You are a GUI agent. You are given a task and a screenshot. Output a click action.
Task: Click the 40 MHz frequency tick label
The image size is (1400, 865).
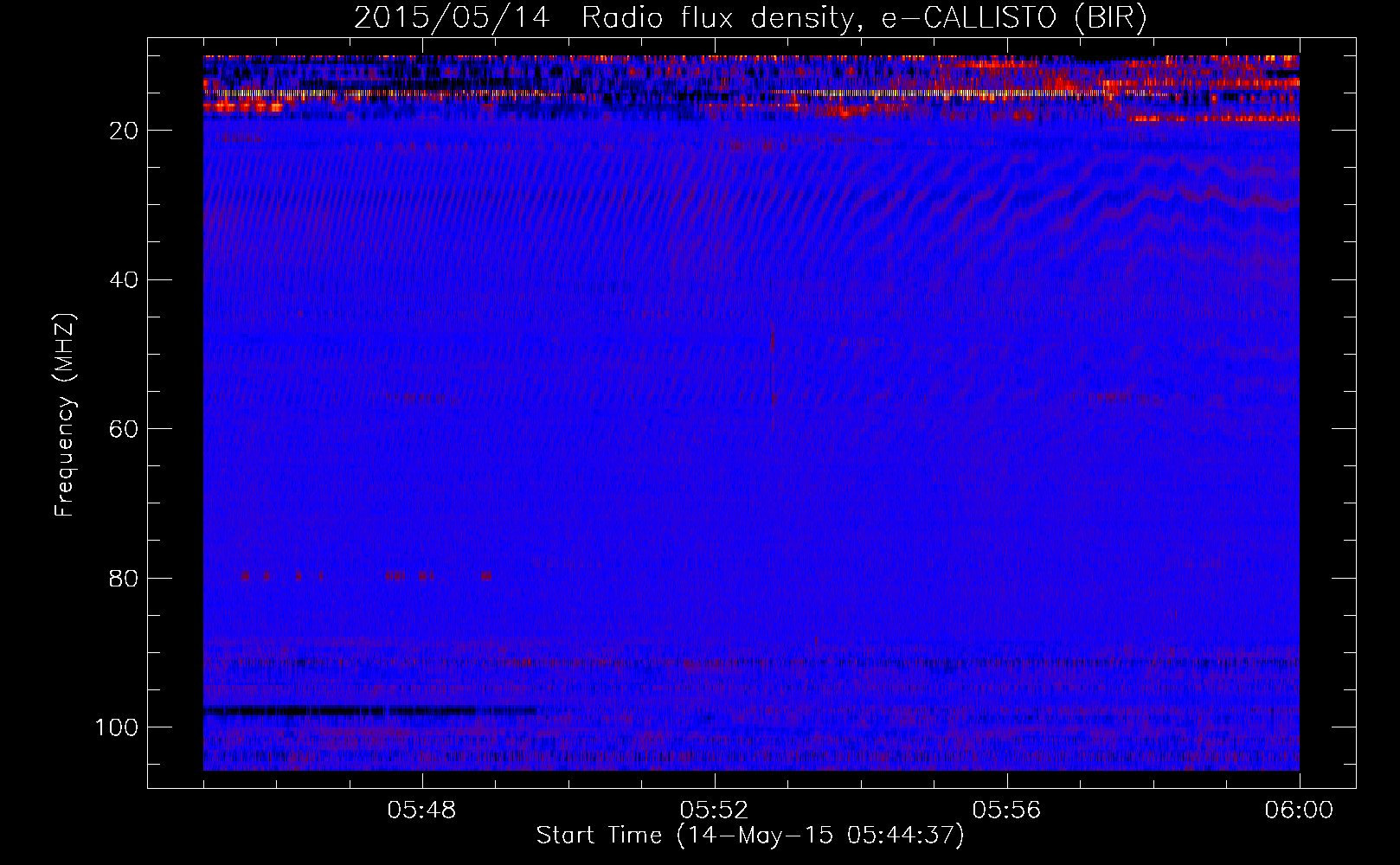124,280
